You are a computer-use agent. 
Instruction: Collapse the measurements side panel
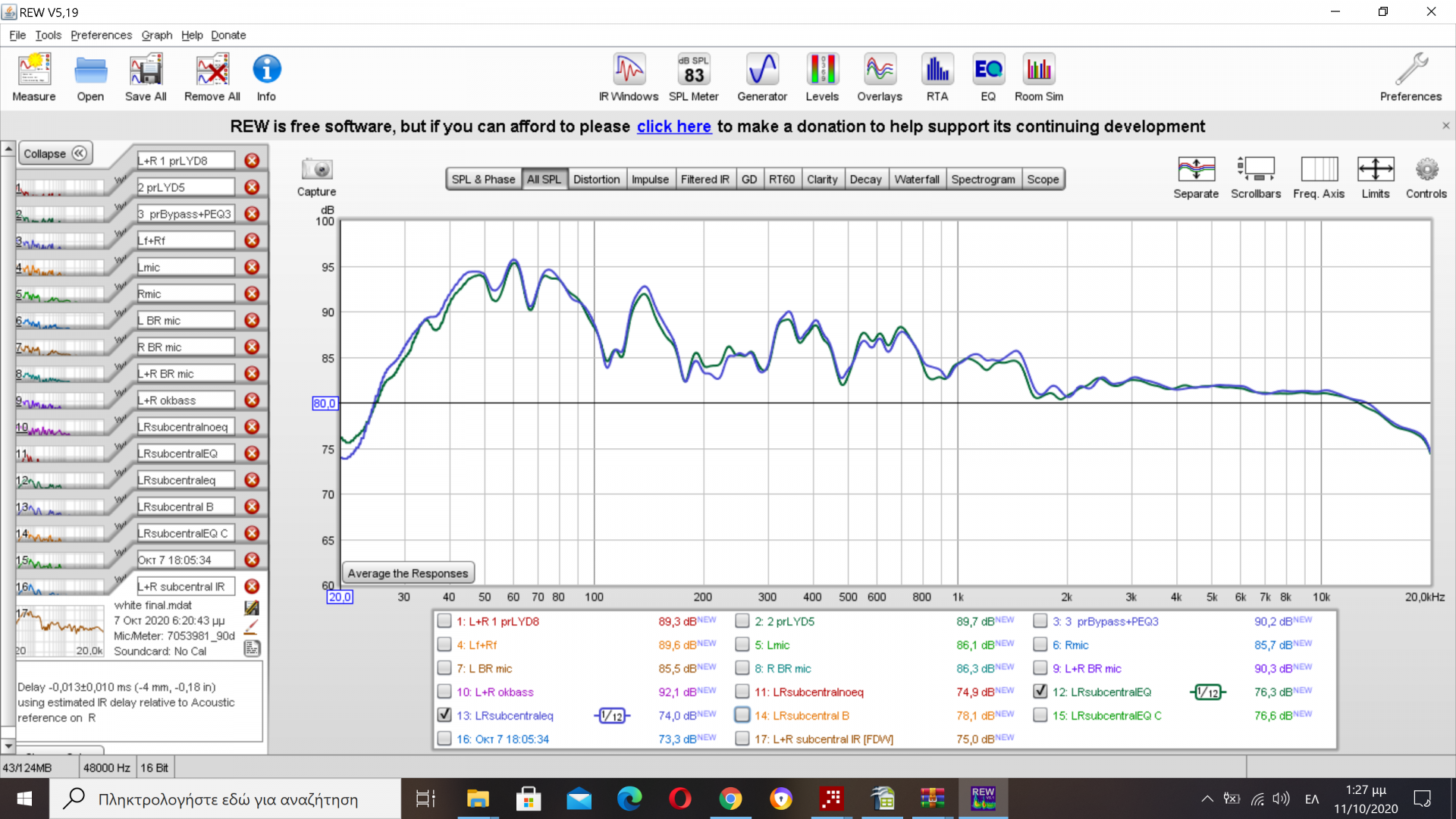click(55, 153)
